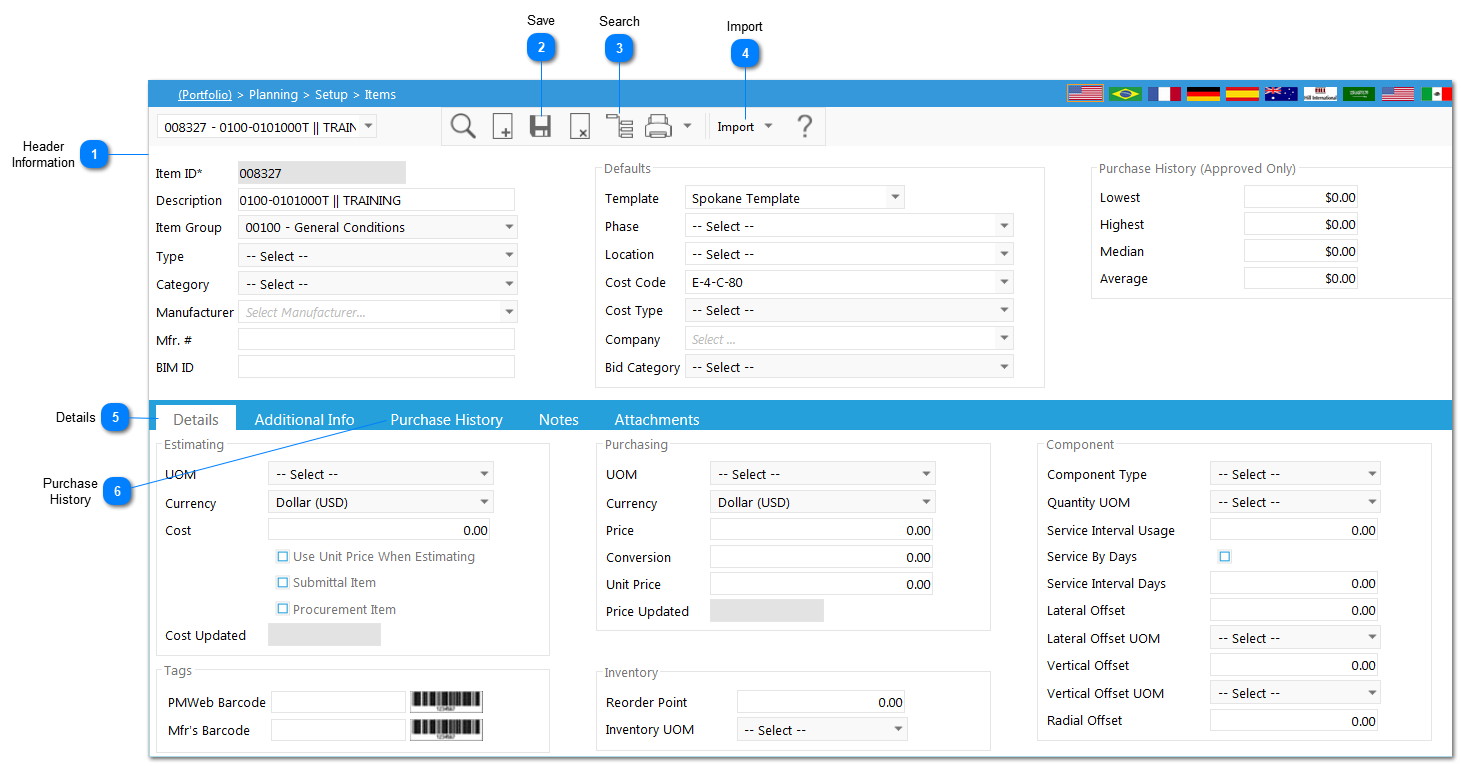Click the Lowest purchase history value
This screenshot has height=766, width=1461.
tap(1300, 197)
